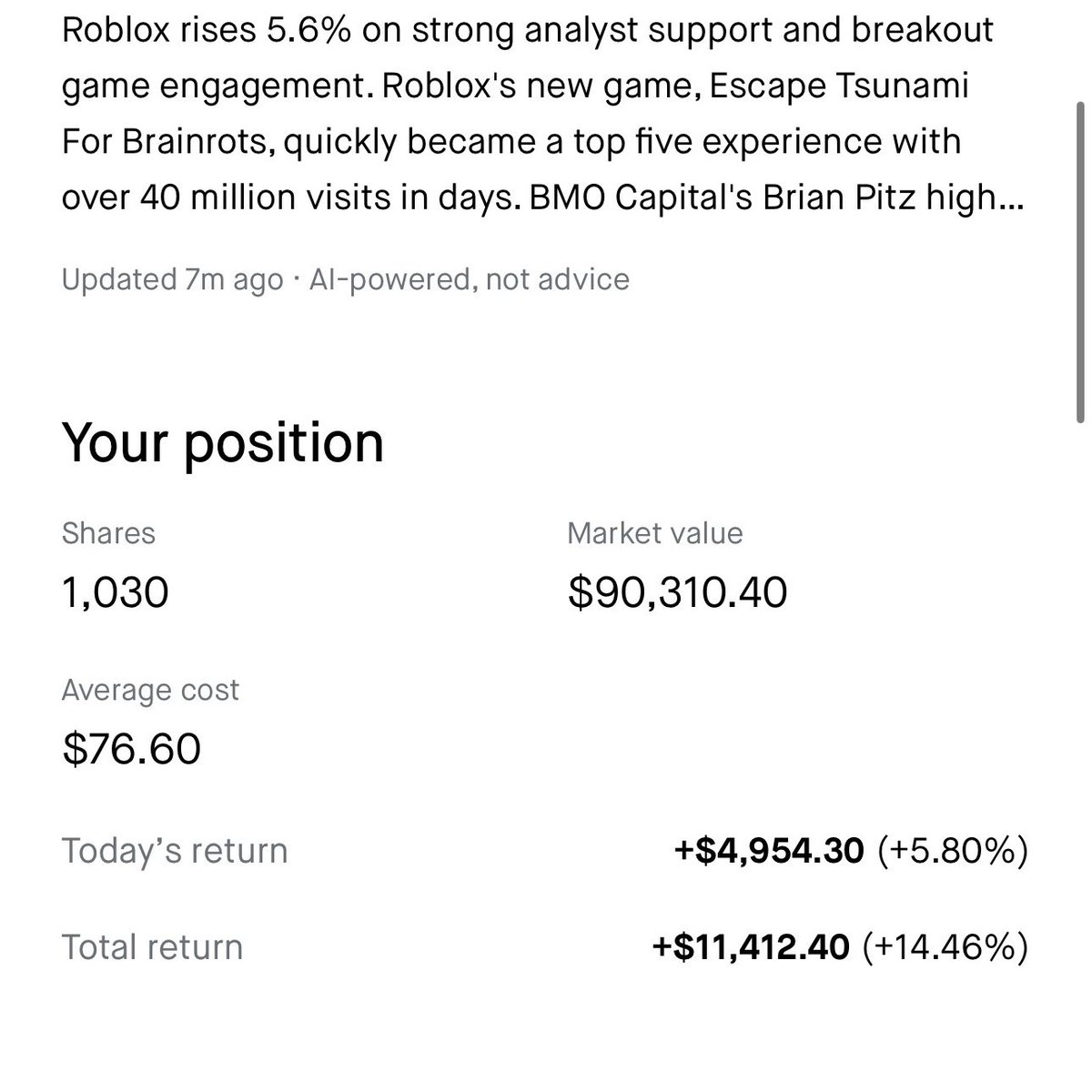
Task: Tap the Market value label
Action: (654, 533)
